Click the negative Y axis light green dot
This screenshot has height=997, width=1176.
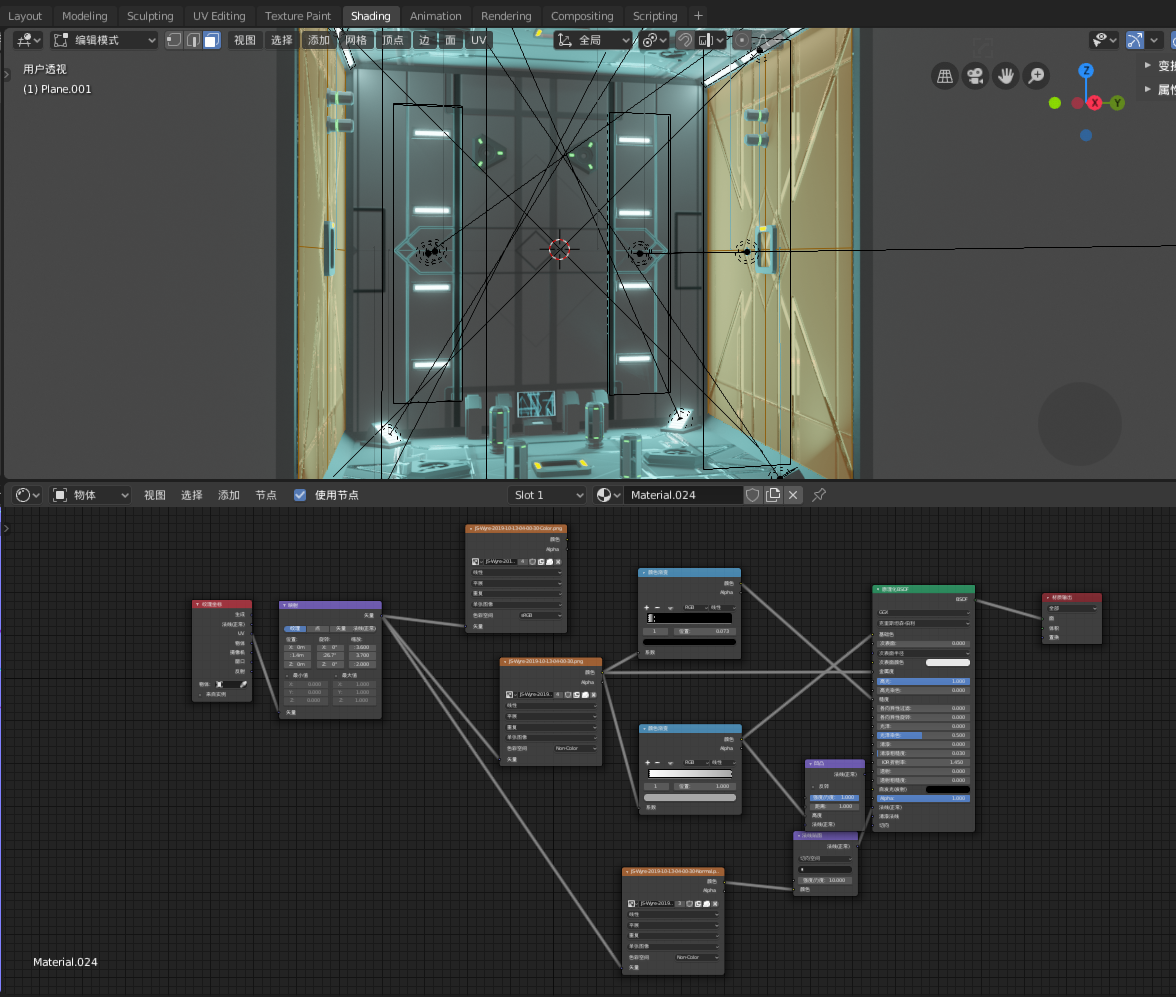pos(1055,103)
